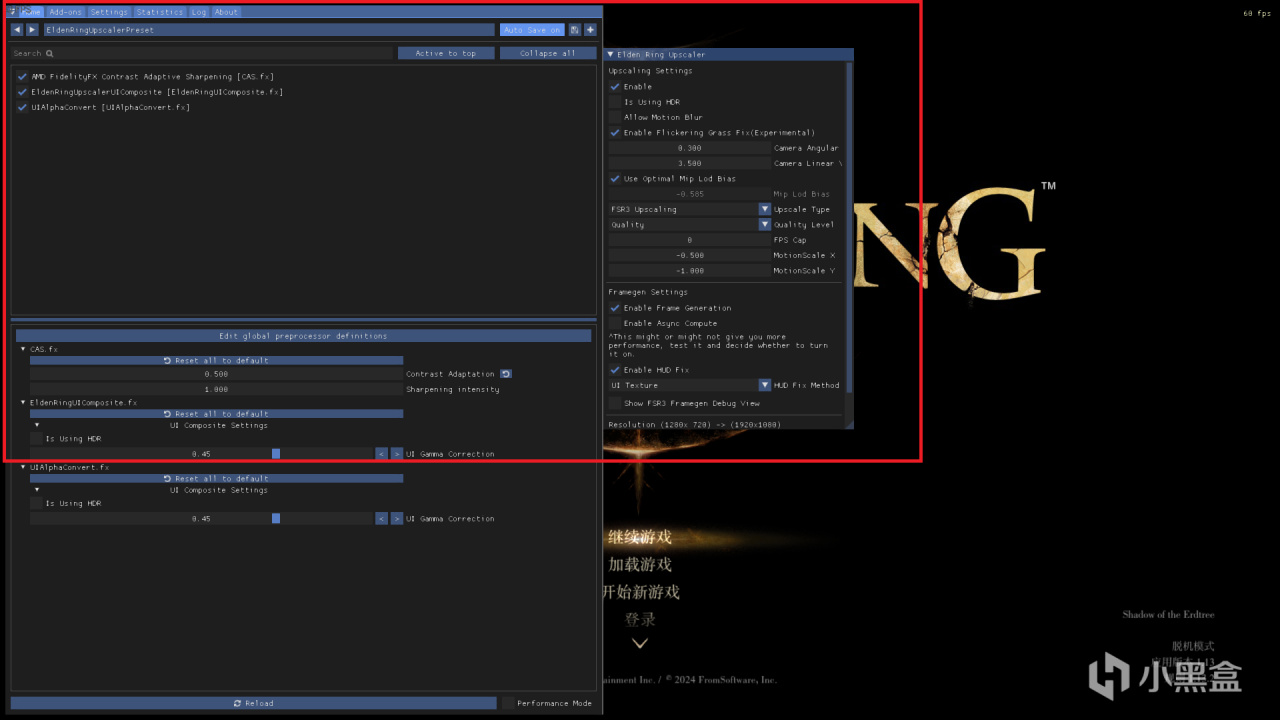Click Reset all to default under EldenRingUIComposite.fx
The height and width of the screenshot is (720, 1280).
point(217,414)
